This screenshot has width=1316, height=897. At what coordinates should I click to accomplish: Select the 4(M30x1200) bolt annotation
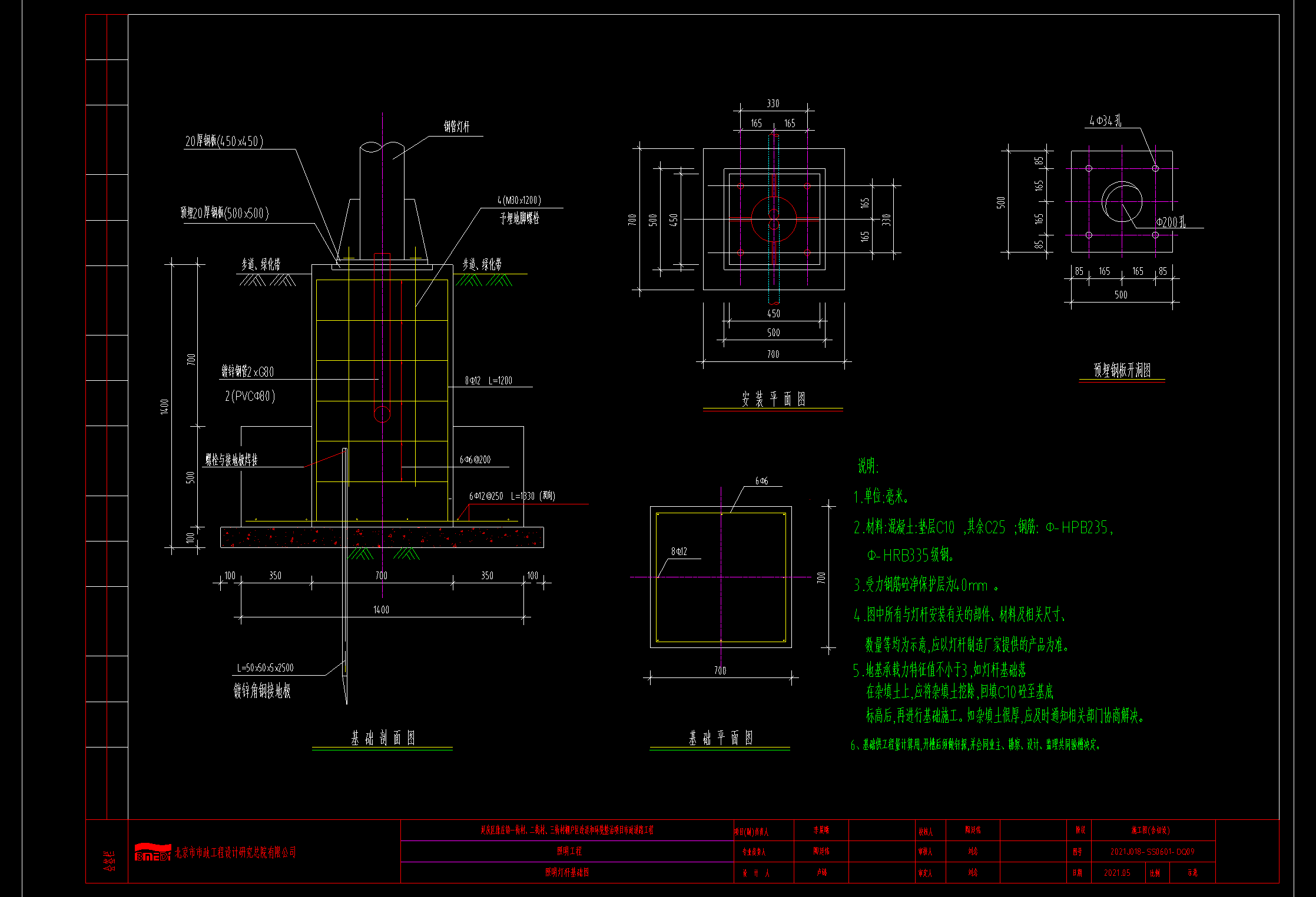tap(519, 200)
